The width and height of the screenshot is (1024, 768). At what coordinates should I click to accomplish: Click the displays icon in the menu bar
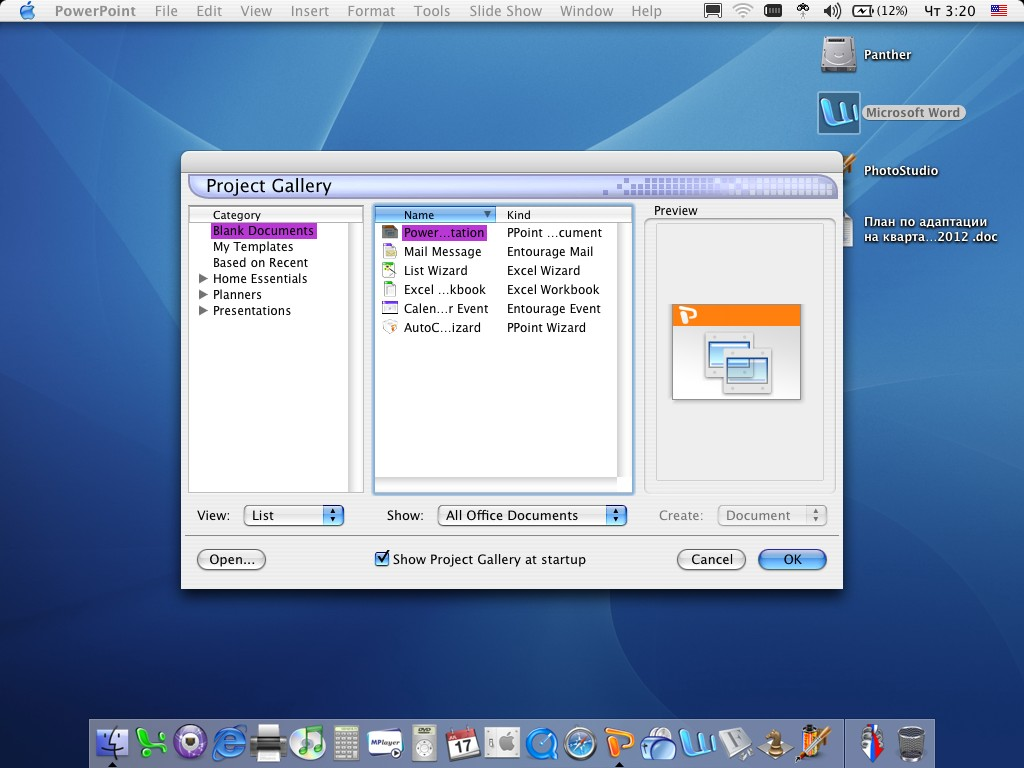click(x=712, y=10)
